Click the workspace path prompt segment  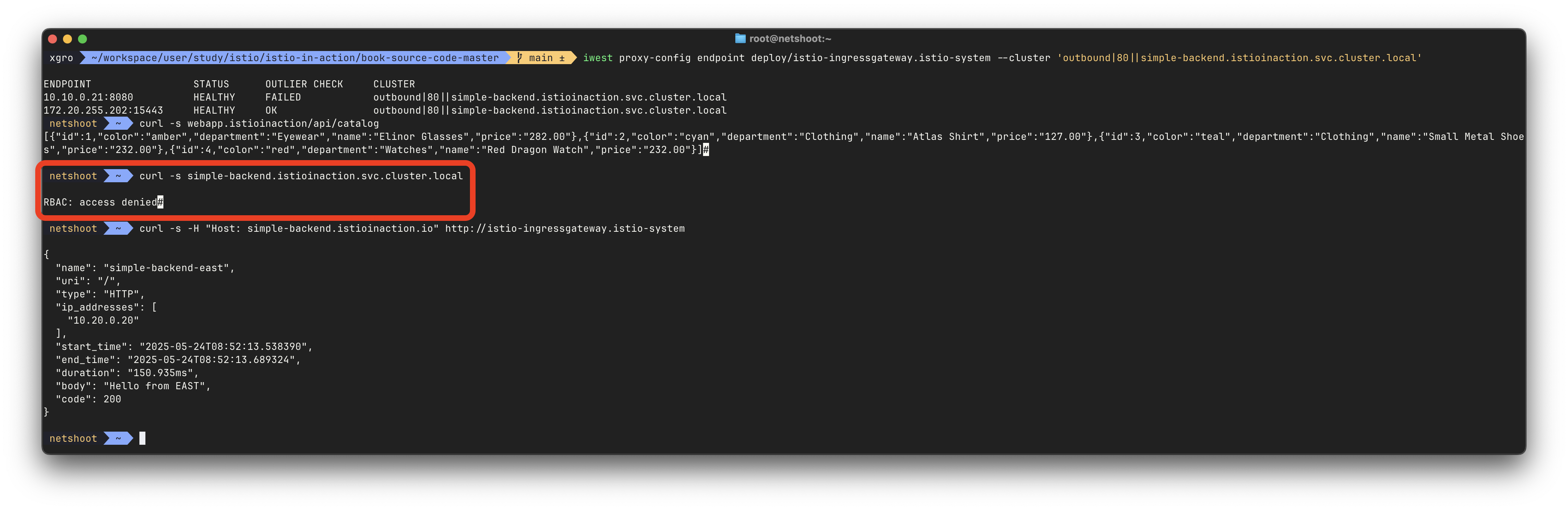tap(295, 58)
